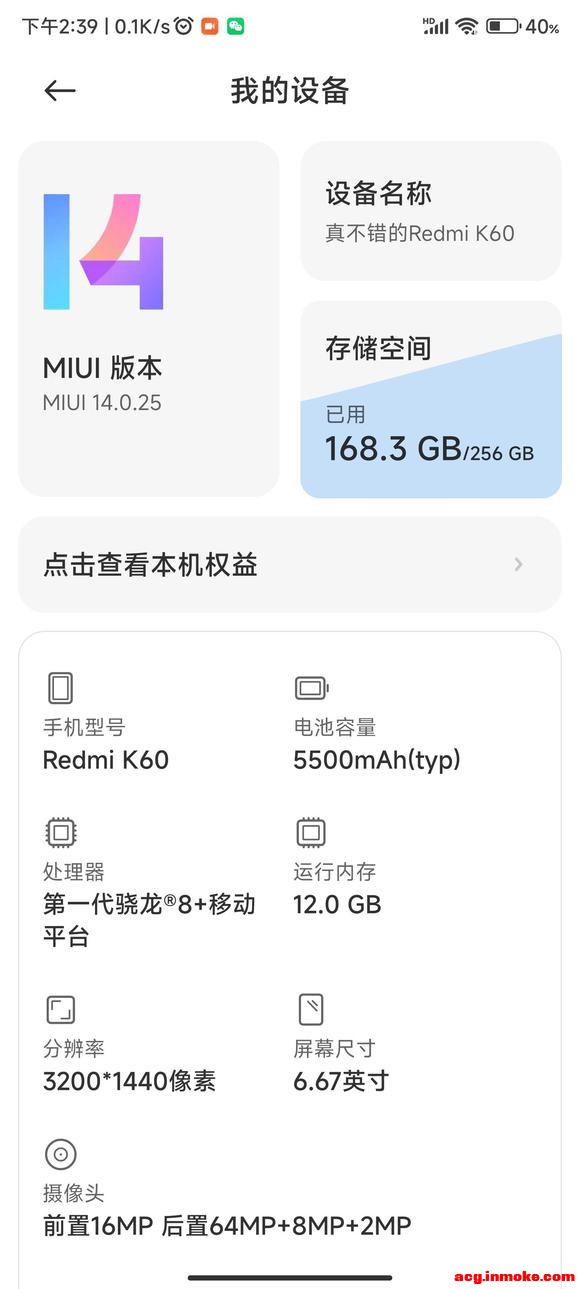Image resolution: width=580 pixels, height=1289 pixels.
Task: Tap the 第一代骁龙8+ processor text
Action: (149, 920)
